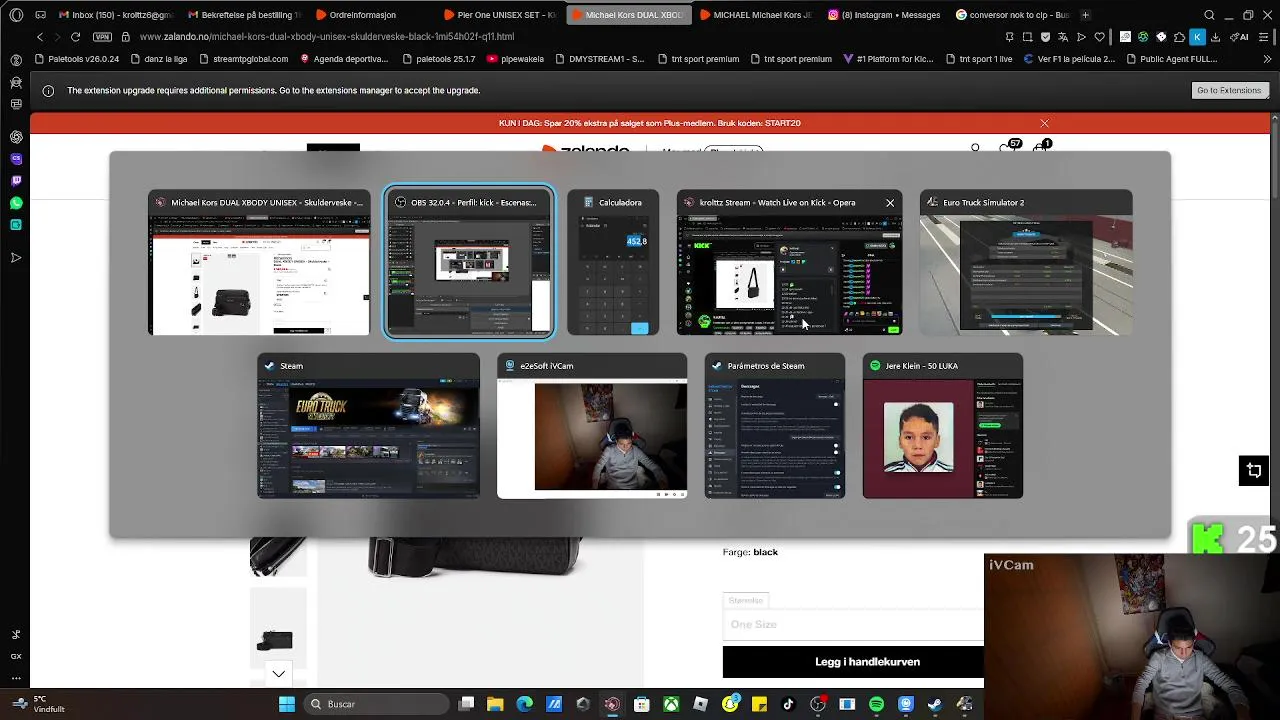This screenshot has width=1280, height=720.
Task: Select the OBS 32.0.4 window in switcher
Action: point(468,262)
